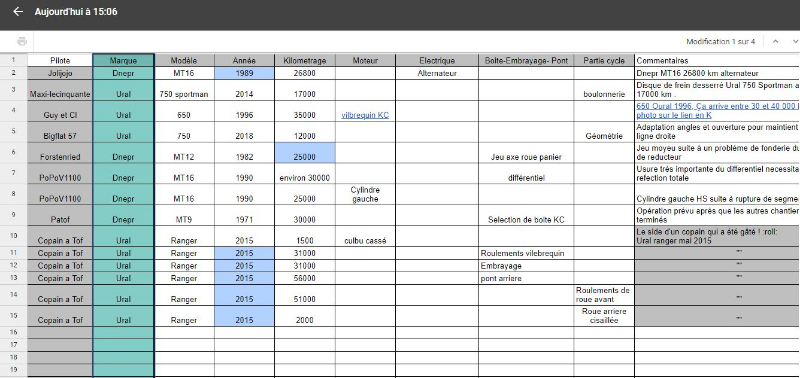Select row header 10
Screen dimensions: 800x378
coord(14,237)
